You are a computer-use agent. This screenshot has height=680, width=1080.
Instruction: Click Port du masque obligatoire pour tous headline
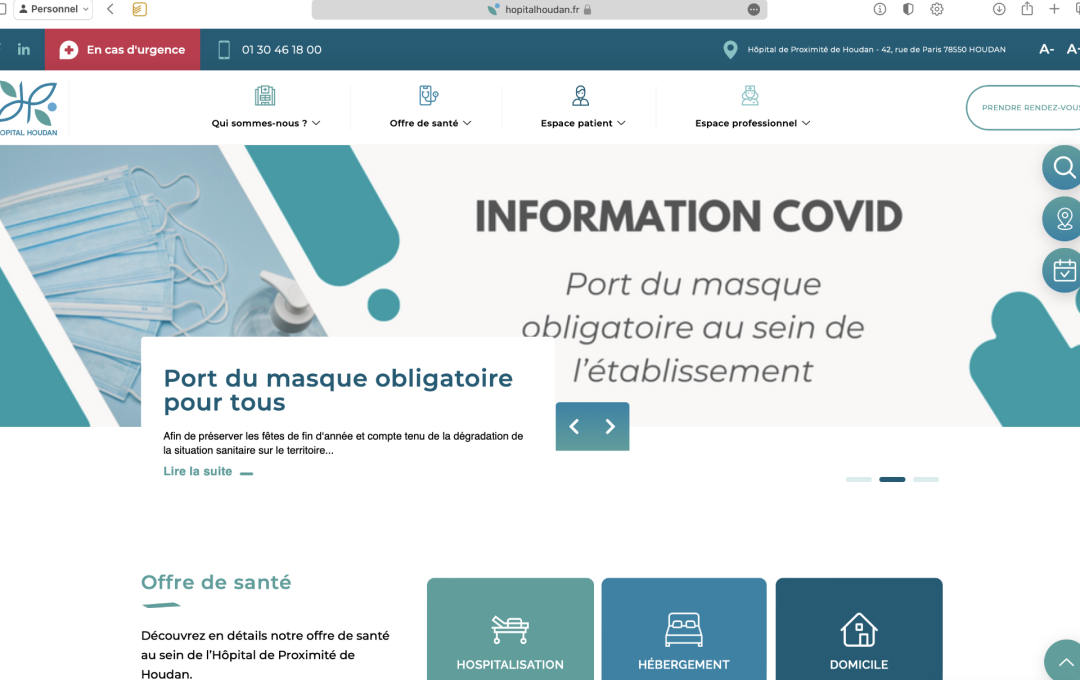[338, 390]
